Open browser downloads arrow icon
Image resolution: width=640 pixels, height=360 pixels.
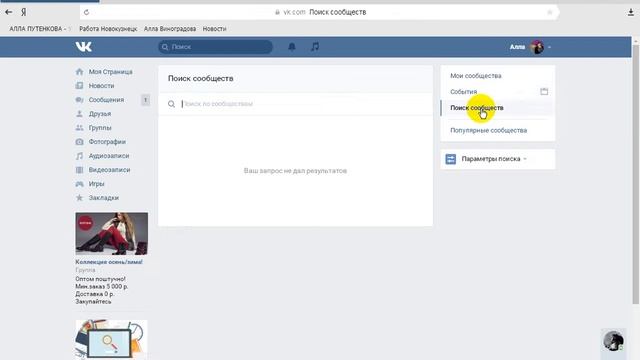(x=631, y=13)
